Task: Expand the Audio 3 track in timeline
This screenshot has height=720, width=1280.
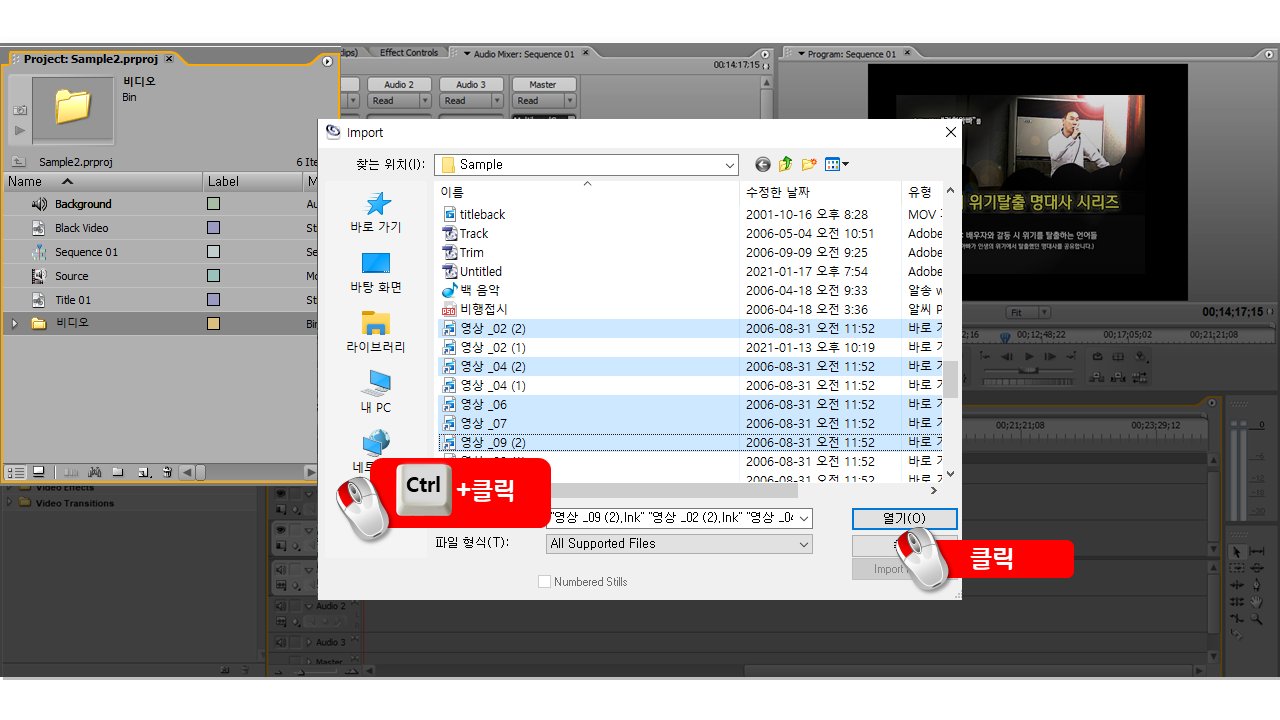Action: coord(308,642)
